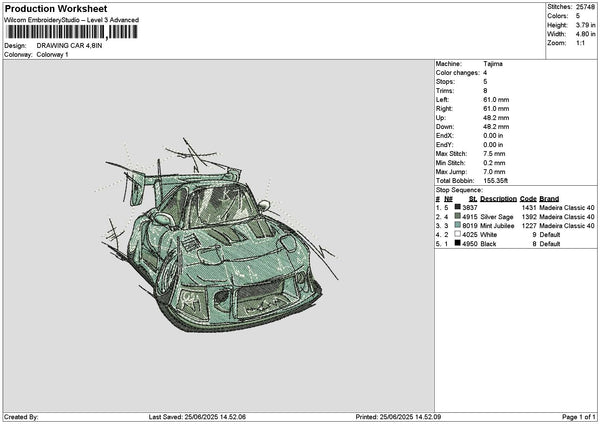The width and height of the screenshot is (600, 424).
Task: Click the White thread color swatch
Action: 457,234
